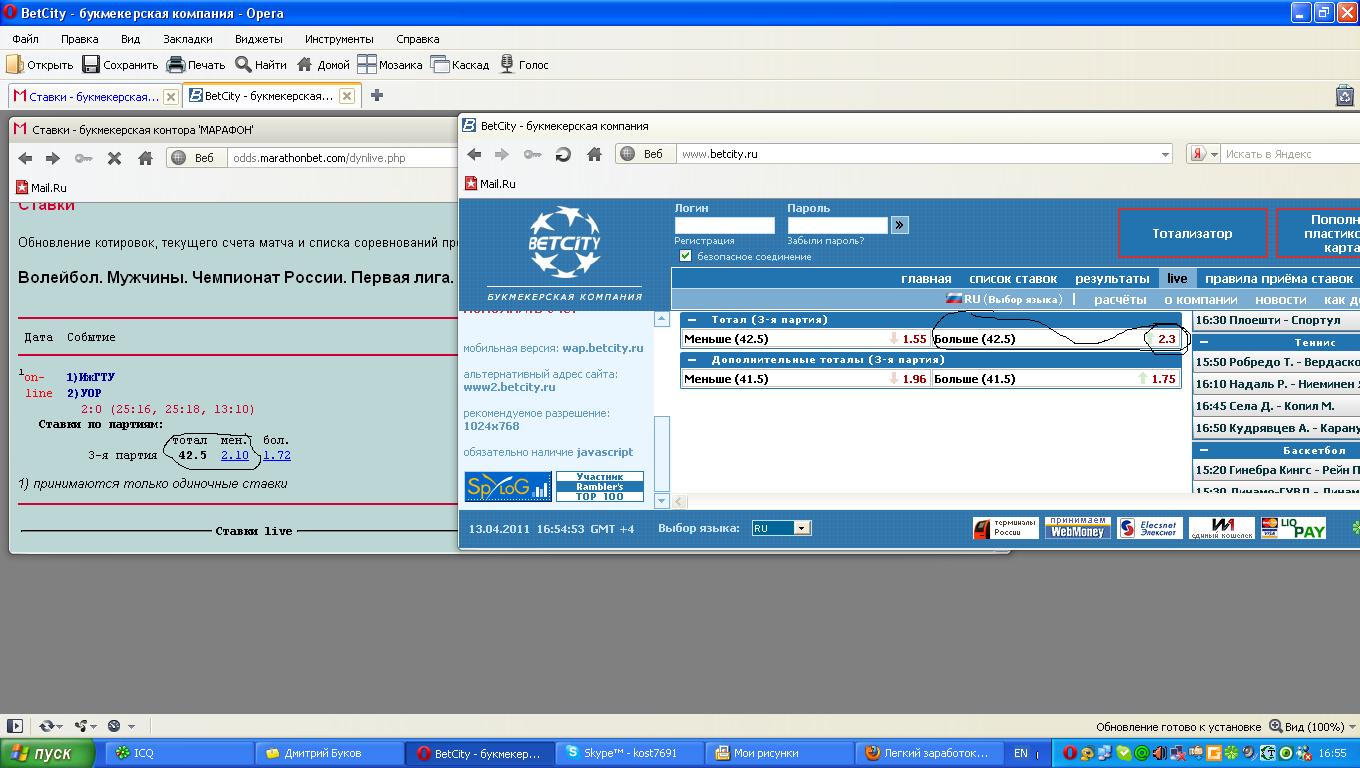Screen dimensions: 1360x768
Task: Collapse the Теннис section
Action: click(1204, 342)
